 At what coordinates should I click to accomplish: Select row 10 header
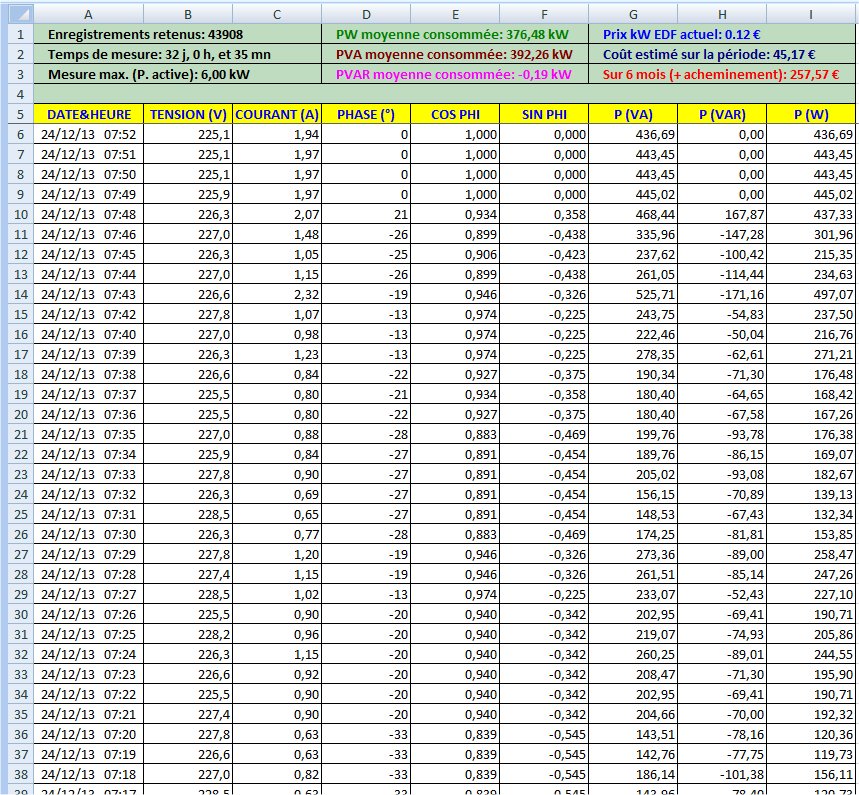click(x=21, y=214)
